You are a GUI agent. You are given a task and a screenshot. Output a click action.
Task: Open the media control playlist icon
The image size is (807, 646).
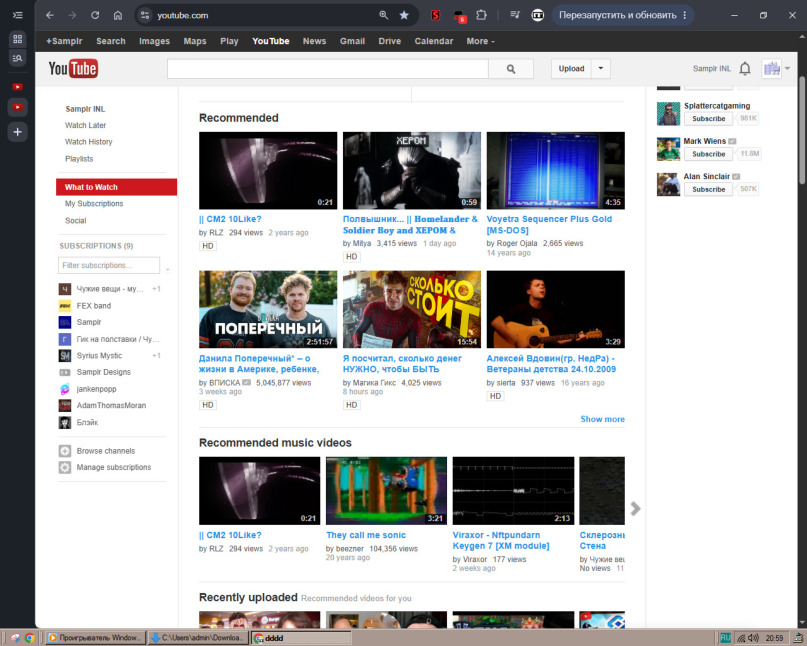pyautogui.click(x=515, y=15)
